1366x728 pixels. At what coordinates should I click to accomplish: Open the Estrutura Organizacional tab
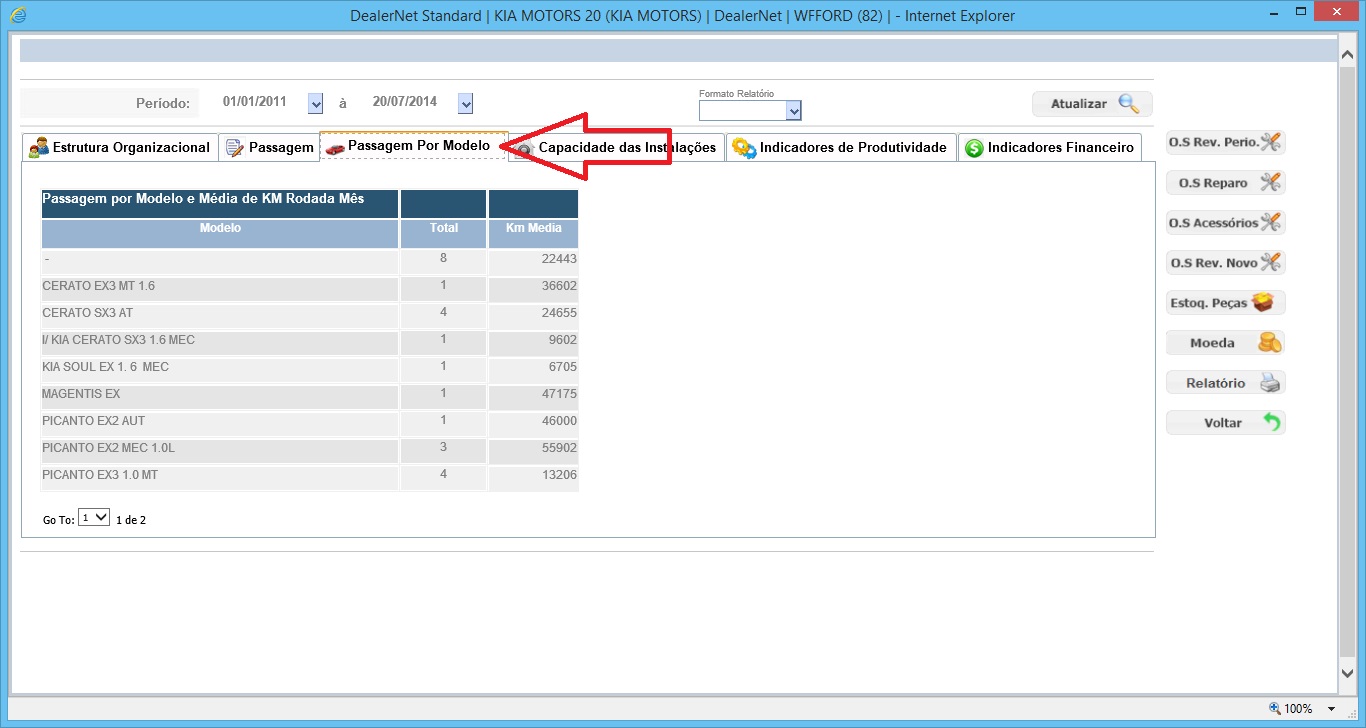click(x=120, y=147)
